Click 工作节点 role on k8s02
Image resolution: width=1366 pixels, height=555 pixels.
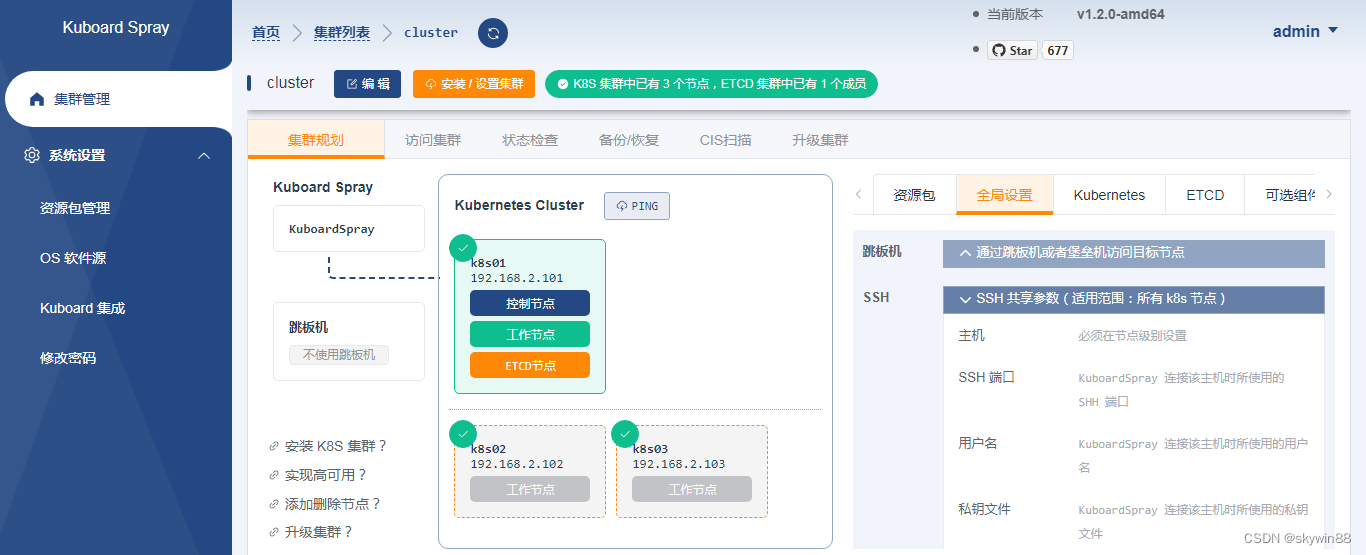530,489
